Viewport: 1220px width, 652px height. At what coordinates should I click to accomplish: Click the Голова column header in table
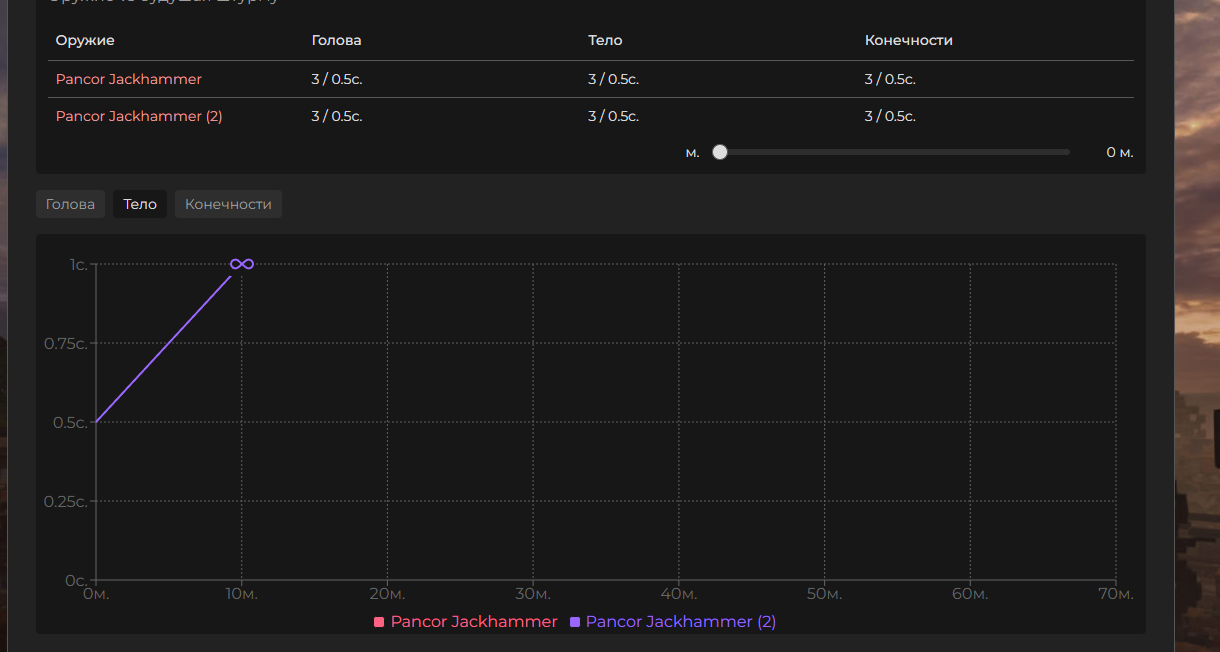click(336, 41)
